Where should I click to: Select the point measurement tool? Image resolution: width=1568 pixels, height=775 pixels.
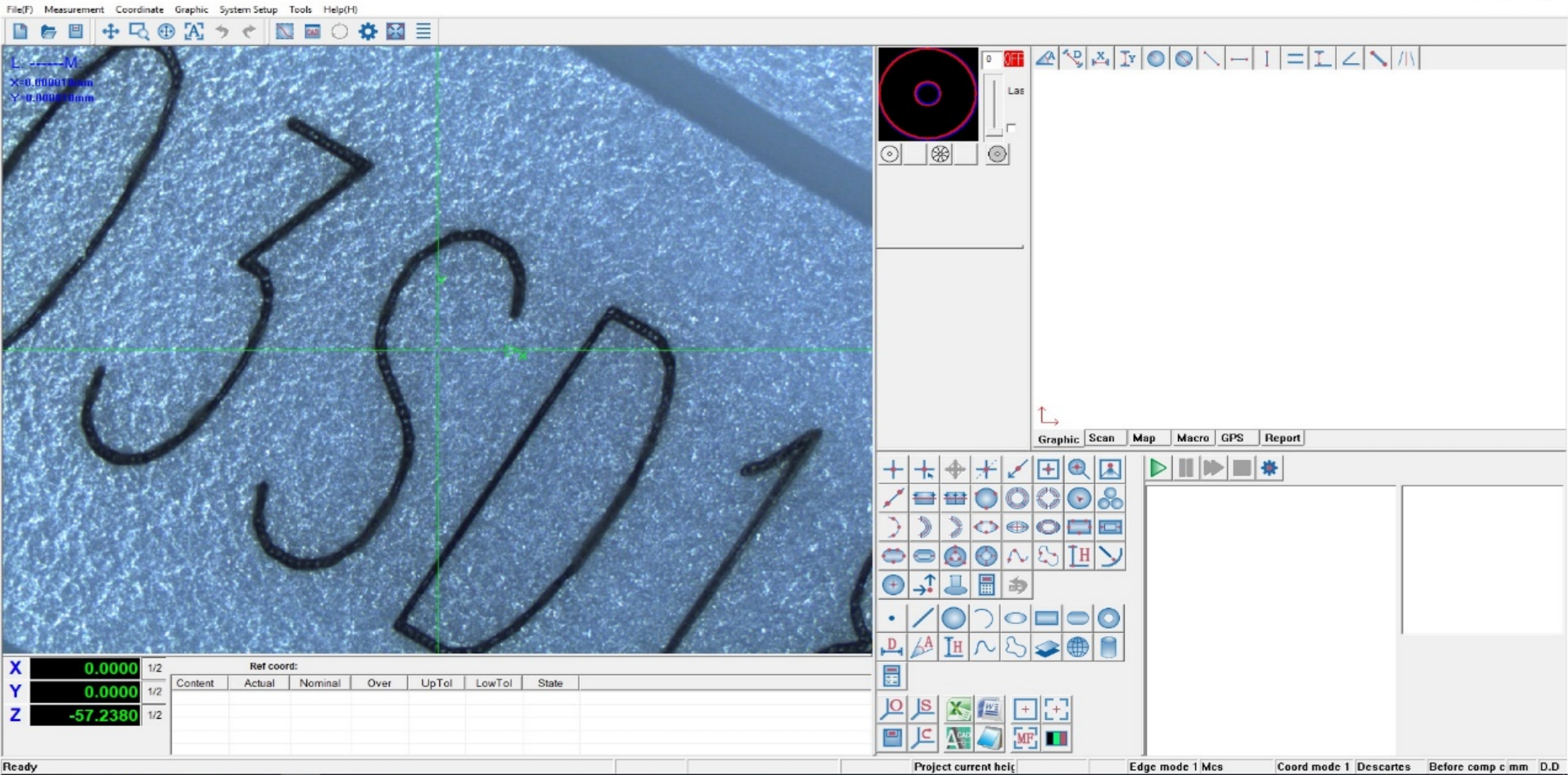[x=892, y=617]
